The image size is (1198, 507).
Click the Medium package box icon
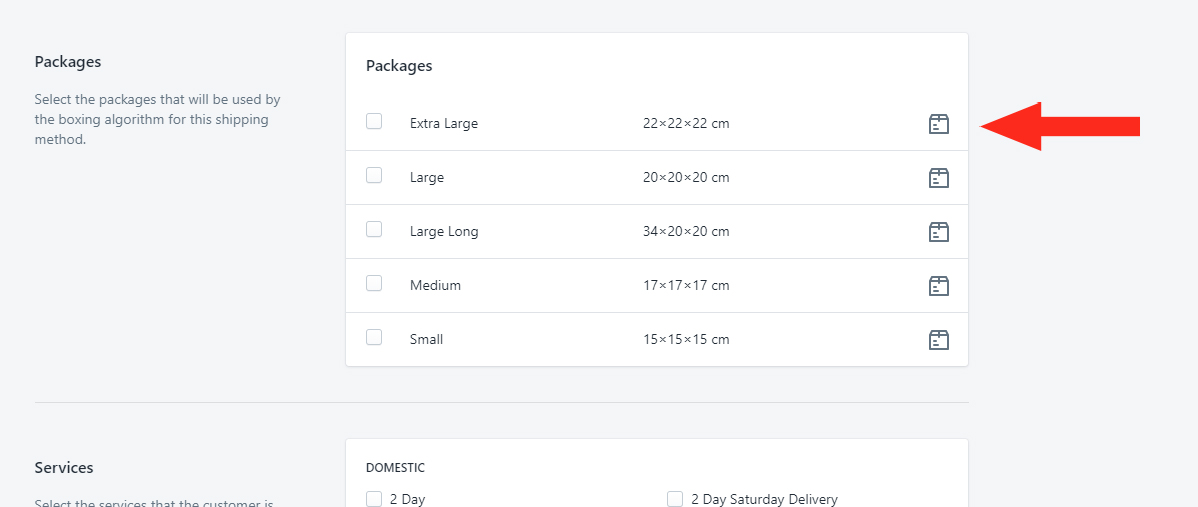pyautogui.click(x=938, y=286)
